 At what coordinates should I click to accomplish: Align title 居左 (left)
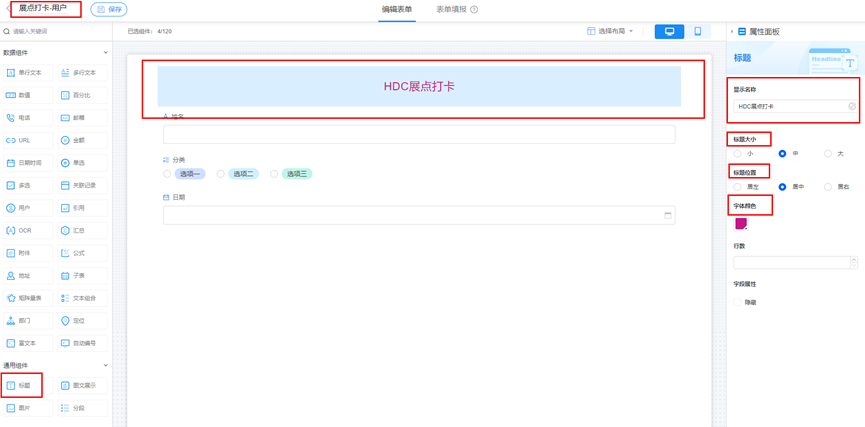[x=738, y=187]
